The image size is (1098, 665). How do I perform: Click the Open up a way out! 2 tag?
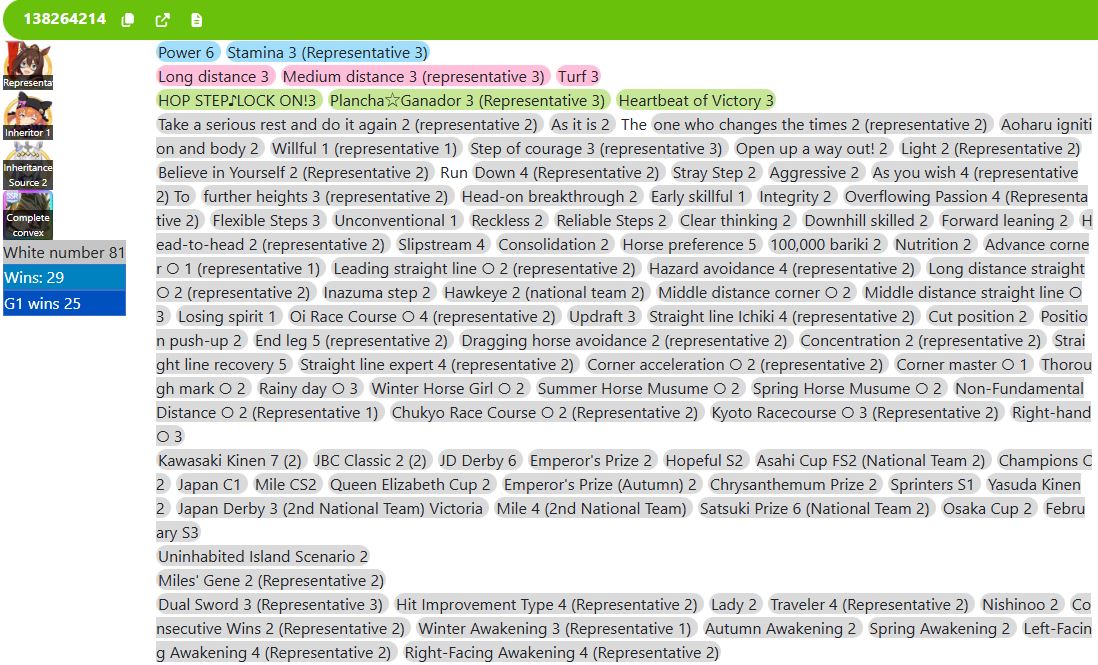(x=812, y=148)
